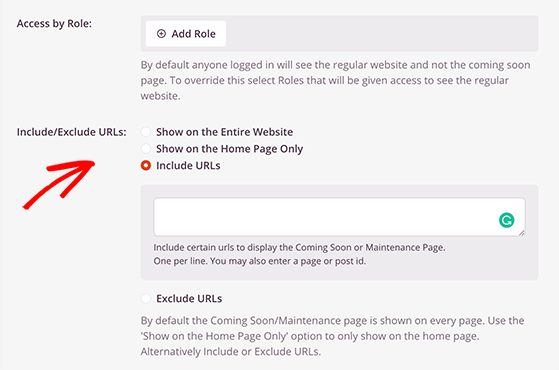Select the Show on the Entire Website radio
This screenshot has height=370, width=559.
(146, 132)
